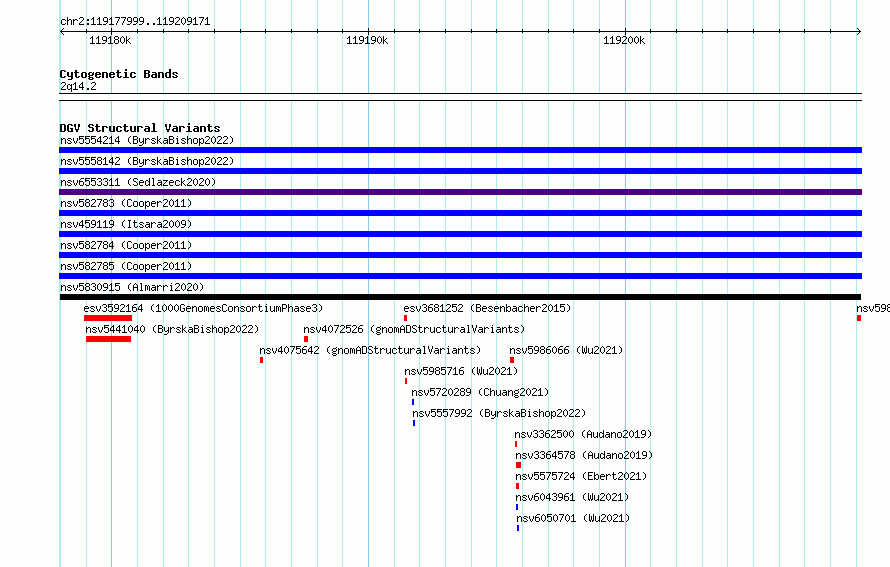
Task: Click the red marker under nsv5986066
Action: 512,360
